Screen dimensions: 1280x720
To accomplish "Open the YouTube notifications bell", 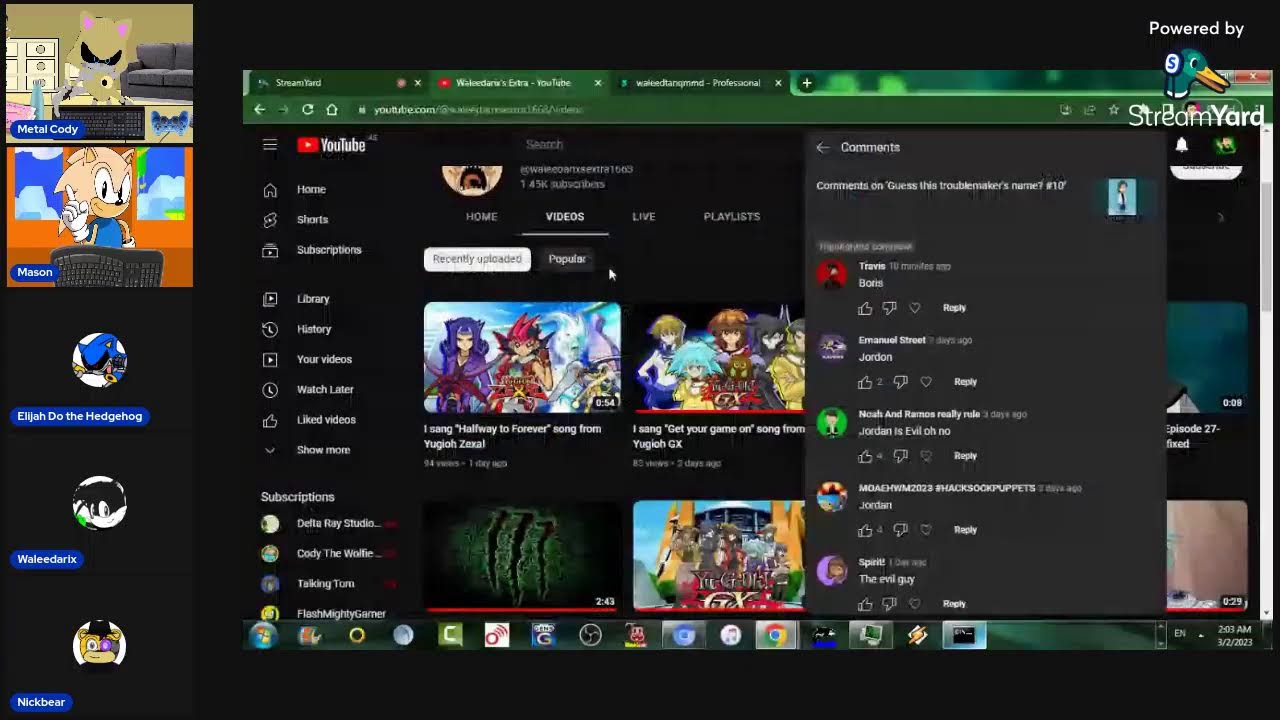I will tap(1181, 146).
